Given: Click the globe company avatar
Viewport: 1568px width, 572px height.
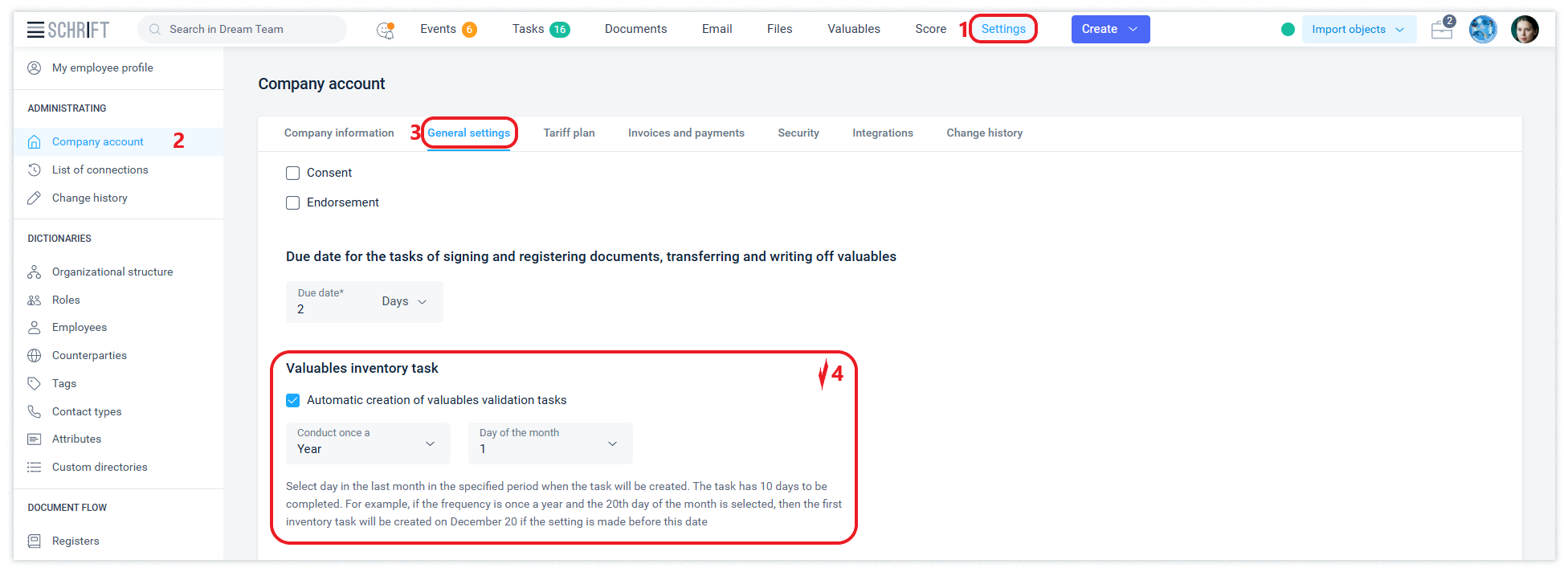Looking at the screenshot, I should [x=1483, y=30].
